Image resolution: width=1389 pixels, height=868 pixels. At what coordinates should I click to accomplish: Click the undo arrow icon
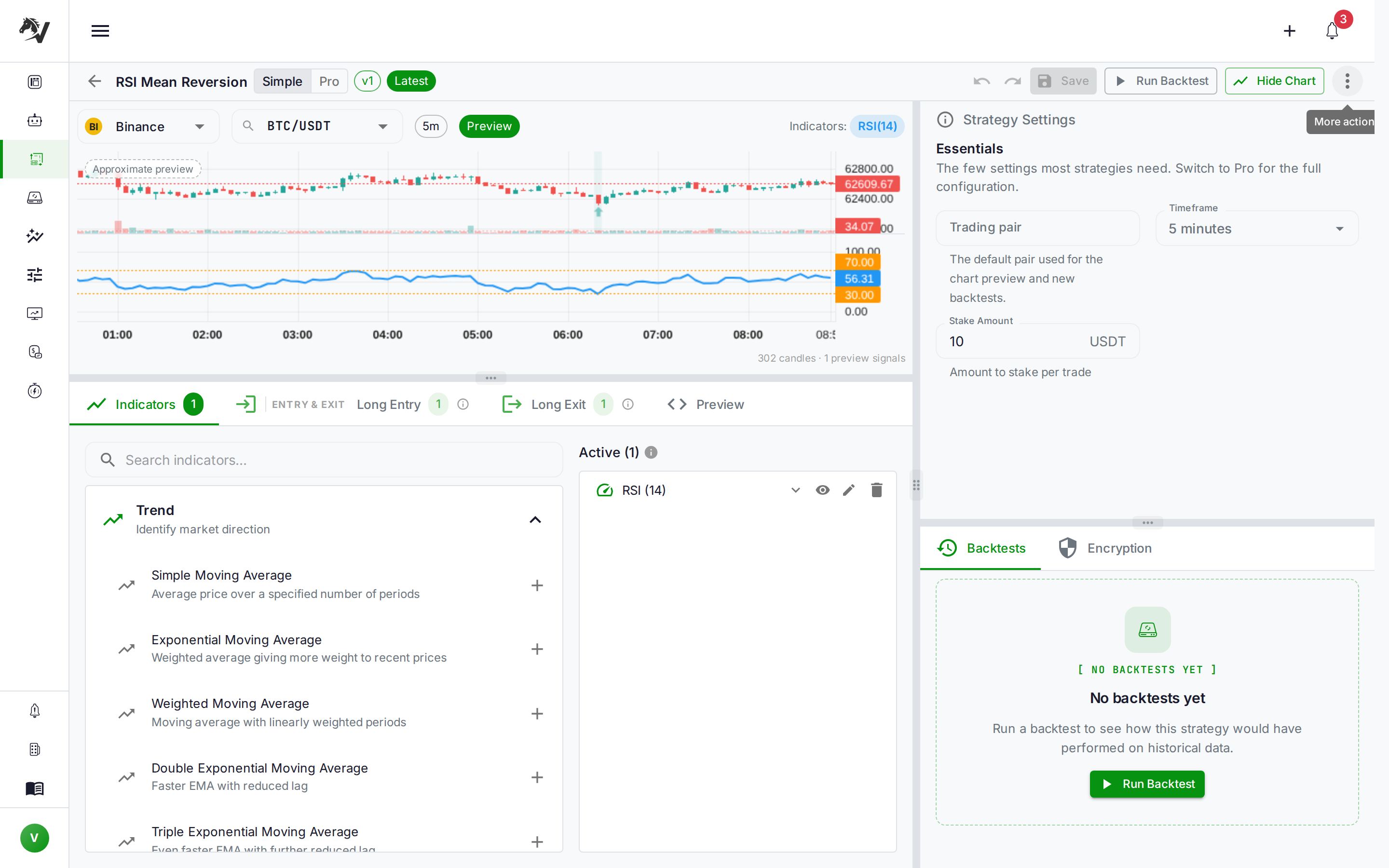(981, 81)
